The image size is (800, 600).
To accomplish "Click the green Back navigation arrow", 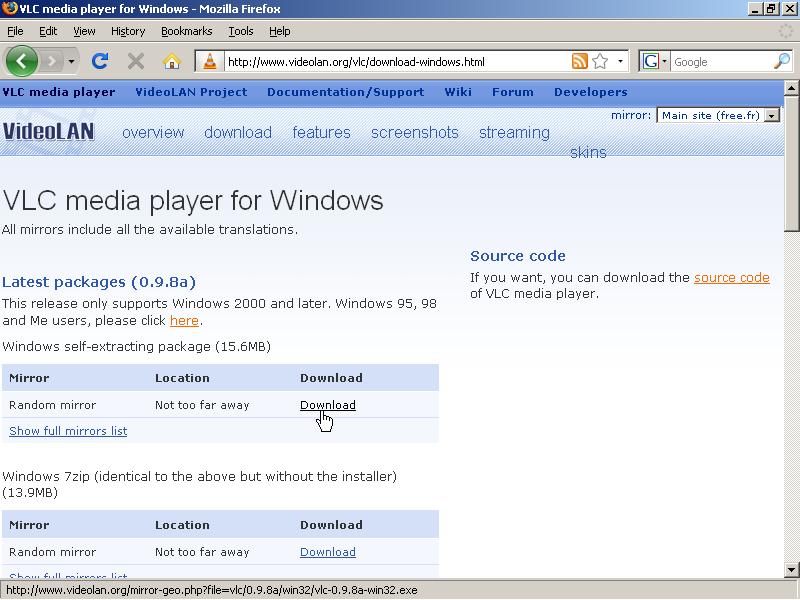I will tap(22, 61).
